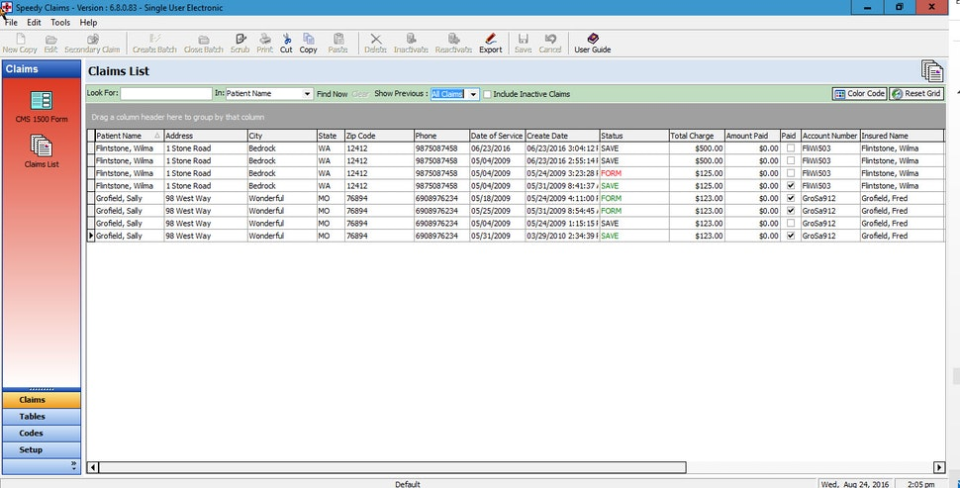Open CMS 1500 Form in sidebar

(42, 106)
